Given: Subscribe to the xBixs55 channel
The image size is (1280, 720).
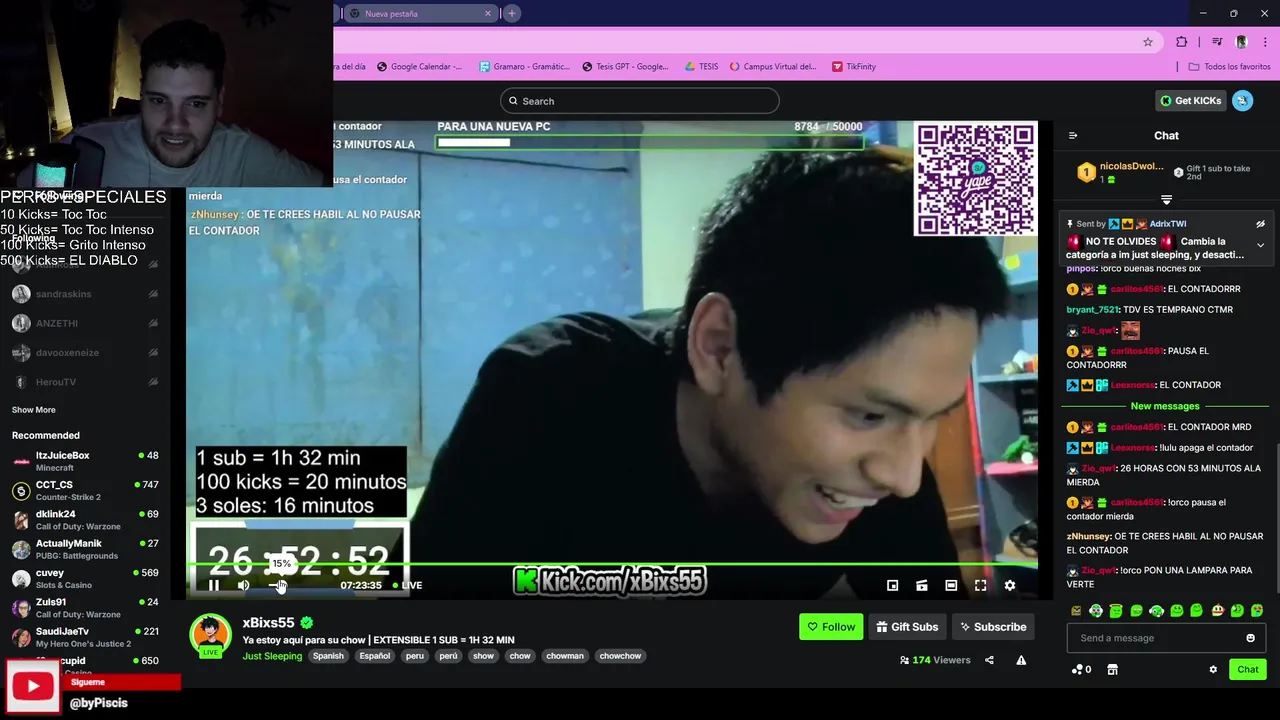Looking at the screenshot, I should pyautogui.click(x=993, y=627).
